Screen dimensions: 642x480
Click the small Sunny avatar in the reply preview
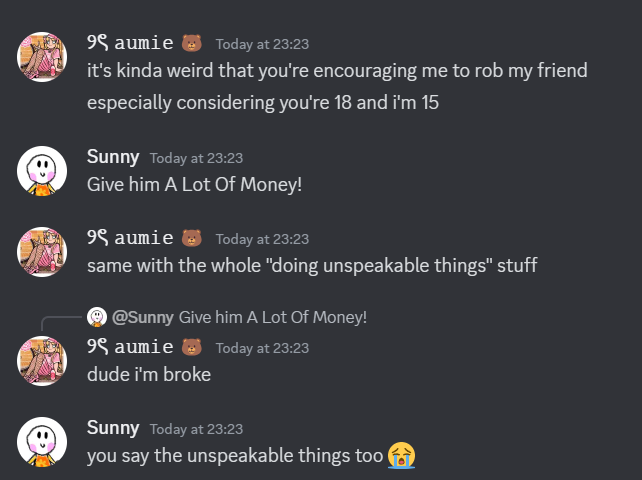[x=97, y=317]
